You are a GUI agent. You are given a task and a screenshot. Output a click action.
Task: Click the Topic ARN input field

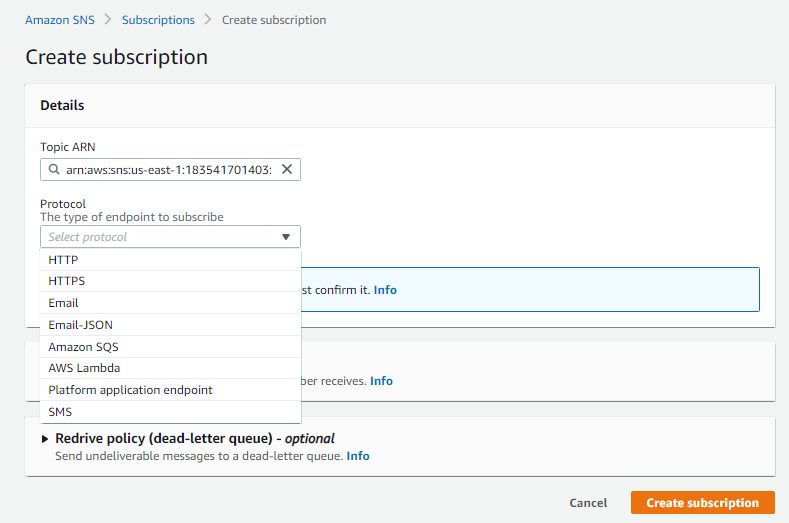pos(170,170)
